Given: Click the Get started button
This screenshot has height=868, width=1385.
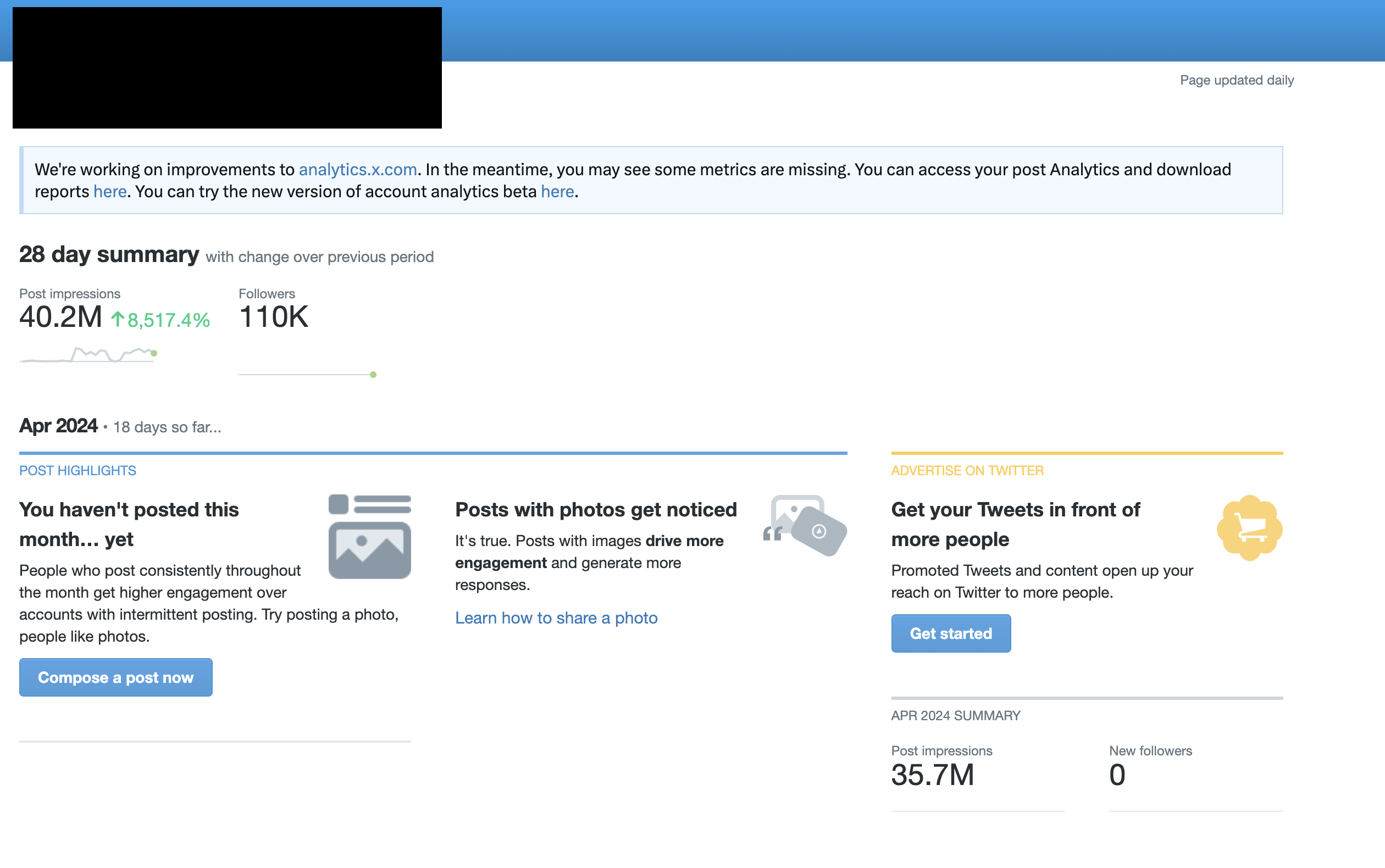Looking at the screenshot, I should [951, 633].
